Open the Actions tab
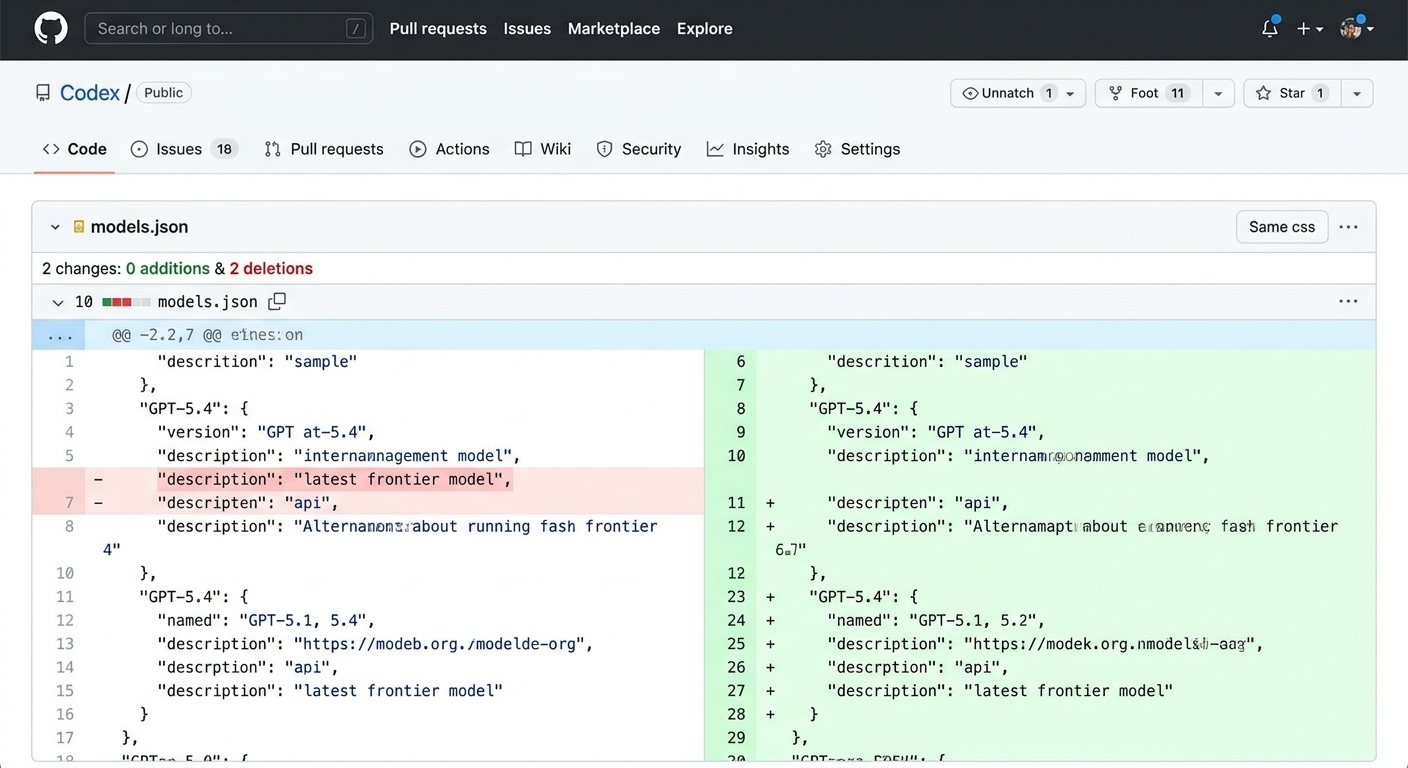Viewport: 1408px width, 768px height. tap(450, 149)
